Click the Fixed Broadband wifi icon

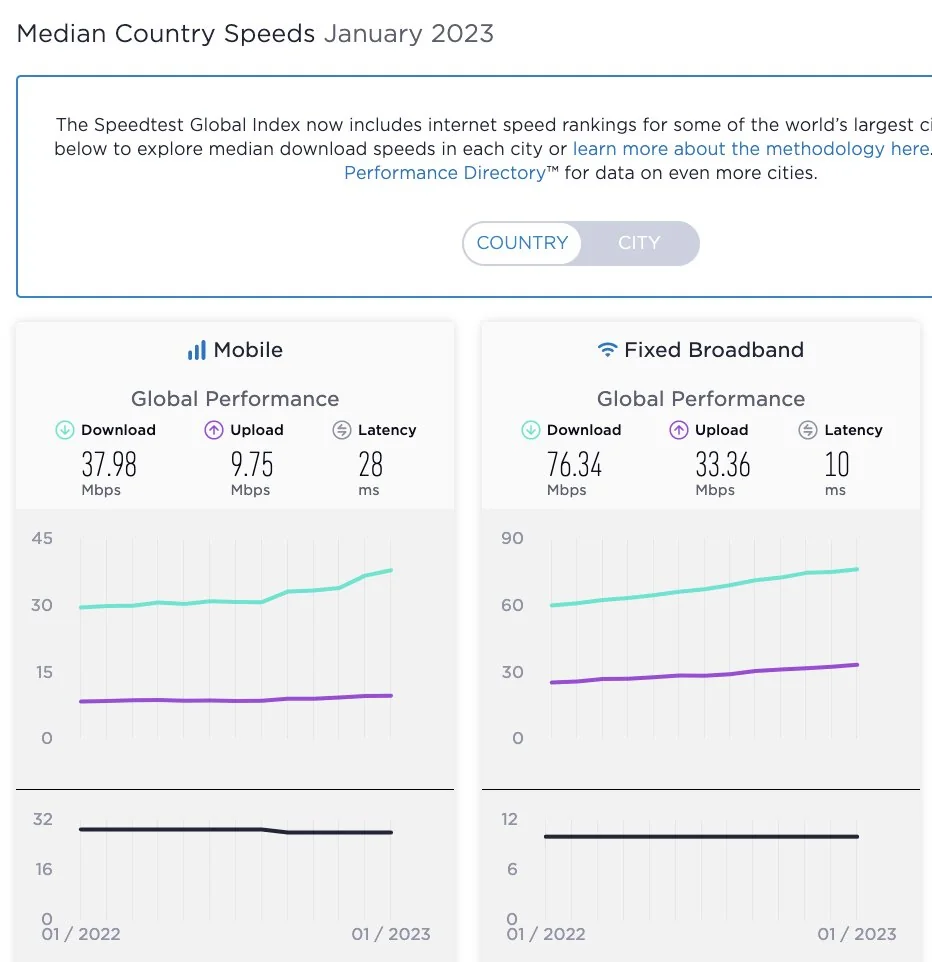pyautogui.click(x=606, y=350)
